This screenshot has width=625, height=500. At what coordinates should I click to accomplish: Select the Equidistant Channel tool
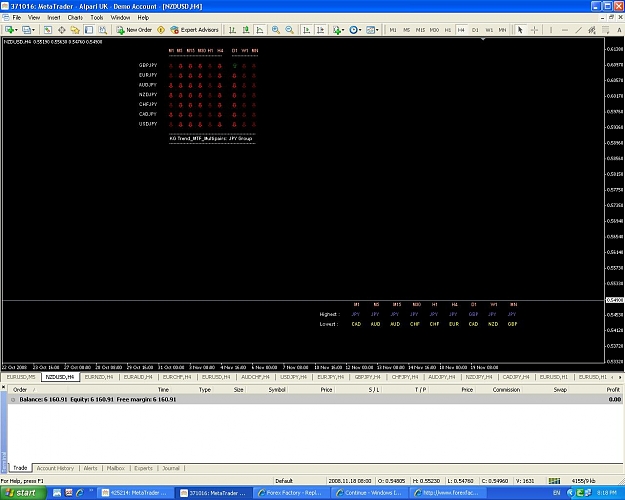[592, 30]
